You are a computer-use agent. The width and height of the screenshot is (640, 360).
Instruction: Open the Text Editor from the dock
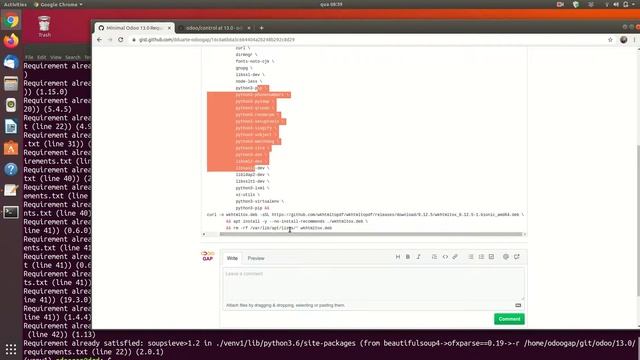point(11,191)
